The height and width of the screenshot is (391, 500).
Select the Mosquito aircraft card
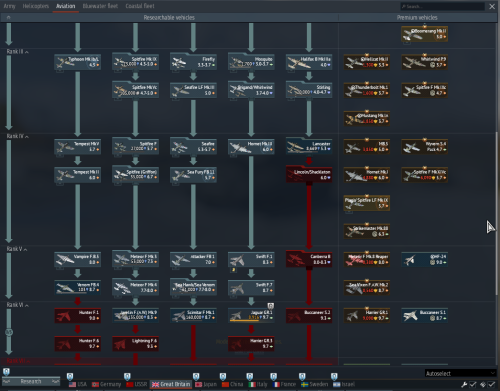[x=251, y=62]
